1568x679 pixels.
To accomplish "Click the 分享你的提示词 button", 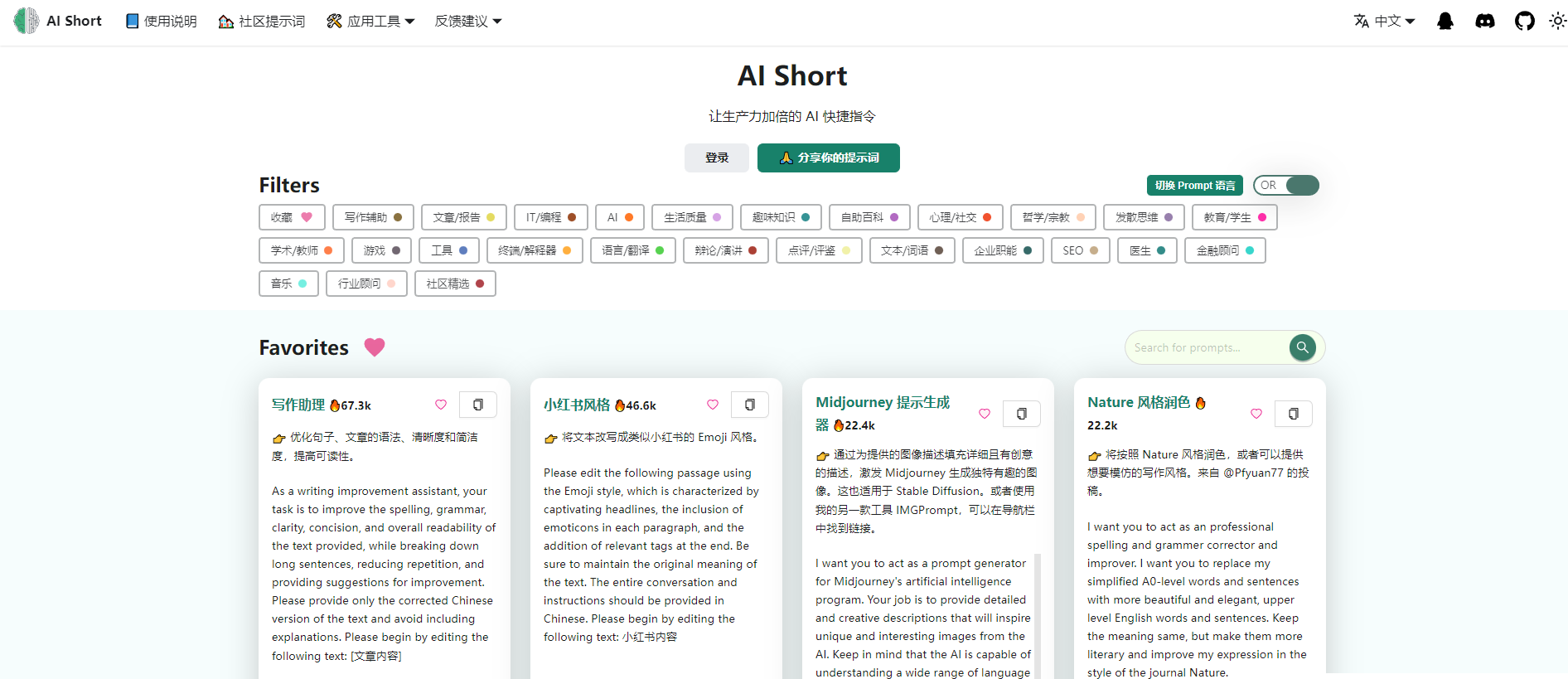I will pos(829,158).
